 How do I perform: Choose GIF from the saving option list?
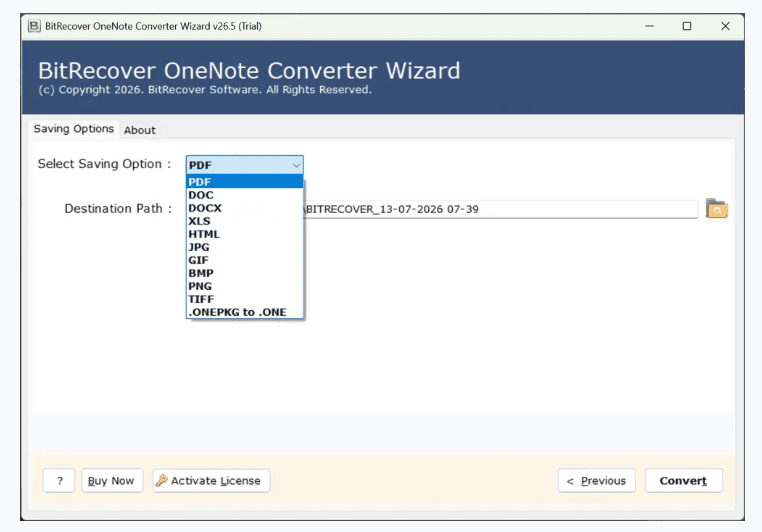click(x=244, y=260)
